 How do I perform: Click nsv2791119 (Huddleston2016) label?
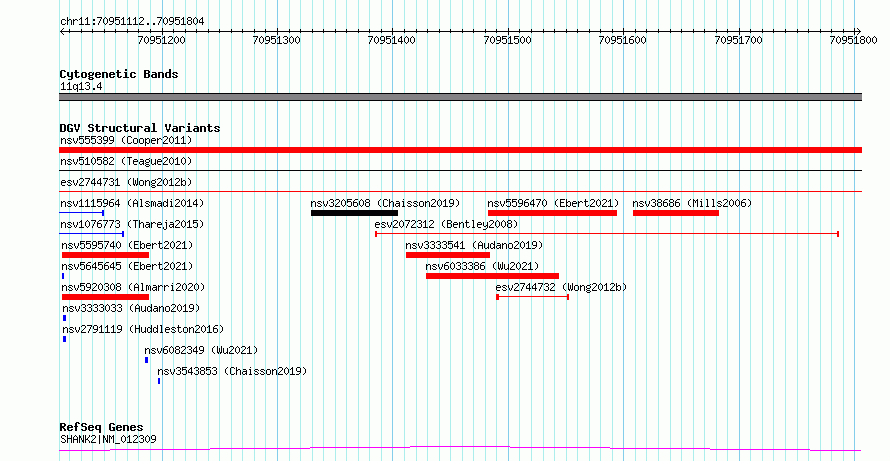(x=143, y=329)
